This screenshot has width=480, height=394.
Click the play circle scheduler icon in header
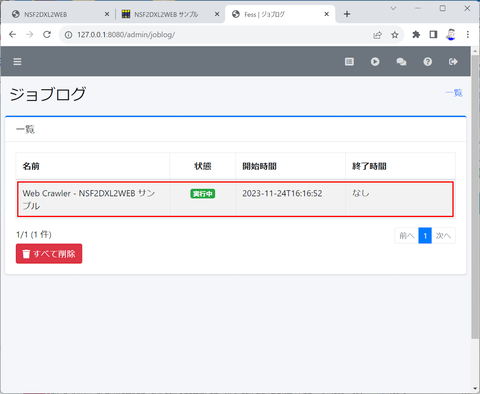point(375,62)
